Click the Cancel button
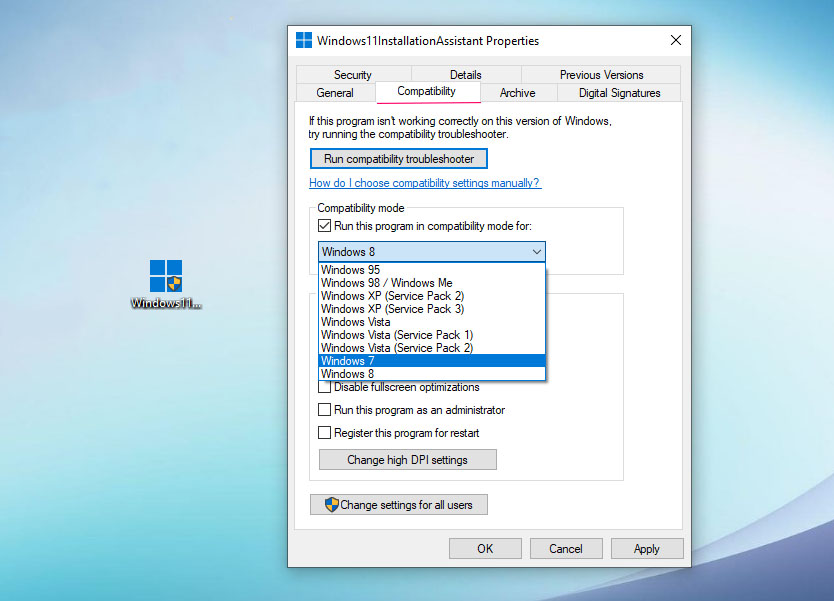 click(566, 548)
